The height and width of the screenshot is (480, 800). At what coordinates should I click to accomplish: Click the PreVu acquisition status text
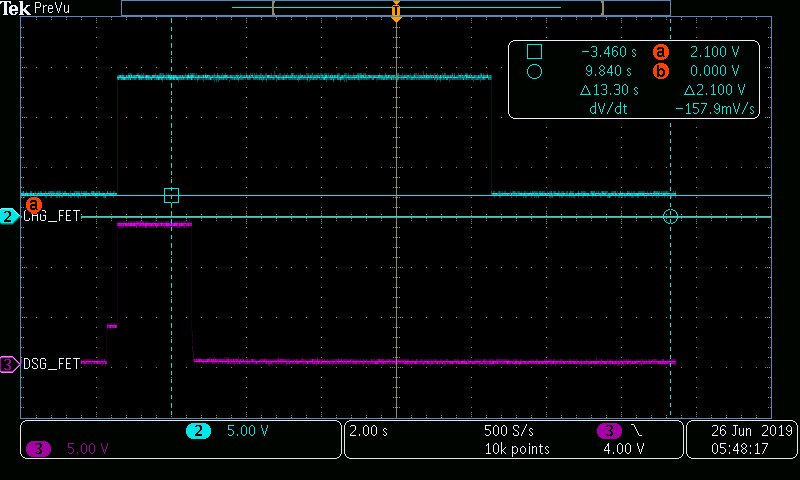(x=52, y=8)
